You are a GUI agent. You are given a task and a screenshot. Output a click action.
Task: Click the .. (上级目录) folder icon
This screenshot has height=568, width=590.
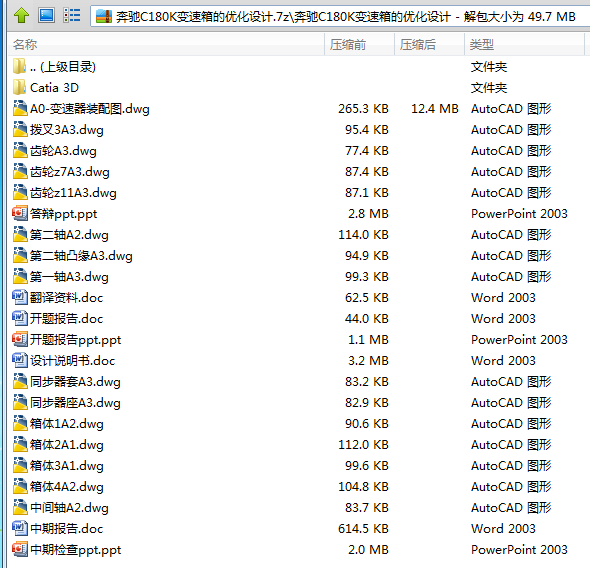19,67
